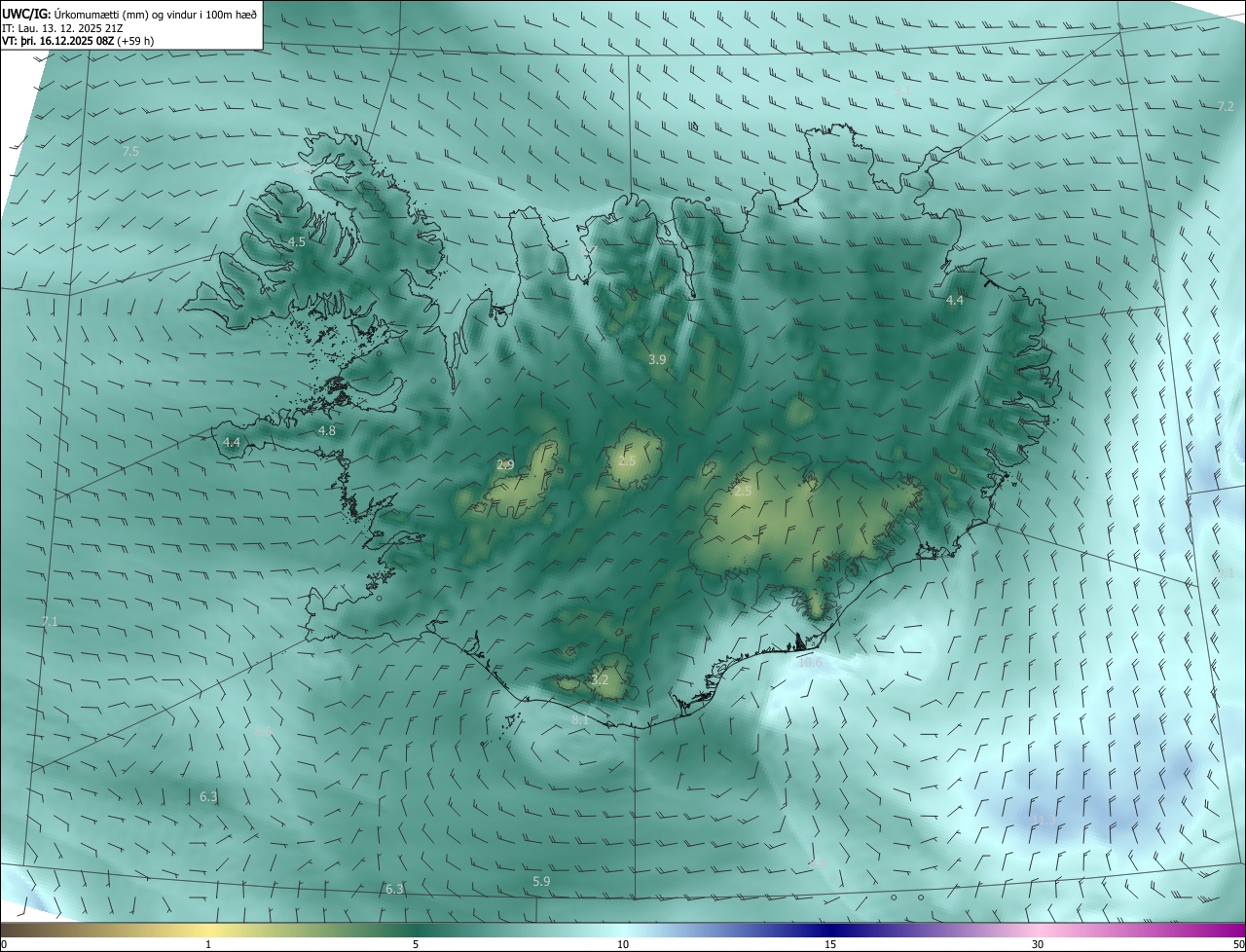Click the pink segment of the color scale
The width and height of the screenshot is (1246, 952).
pos(1038,931)
